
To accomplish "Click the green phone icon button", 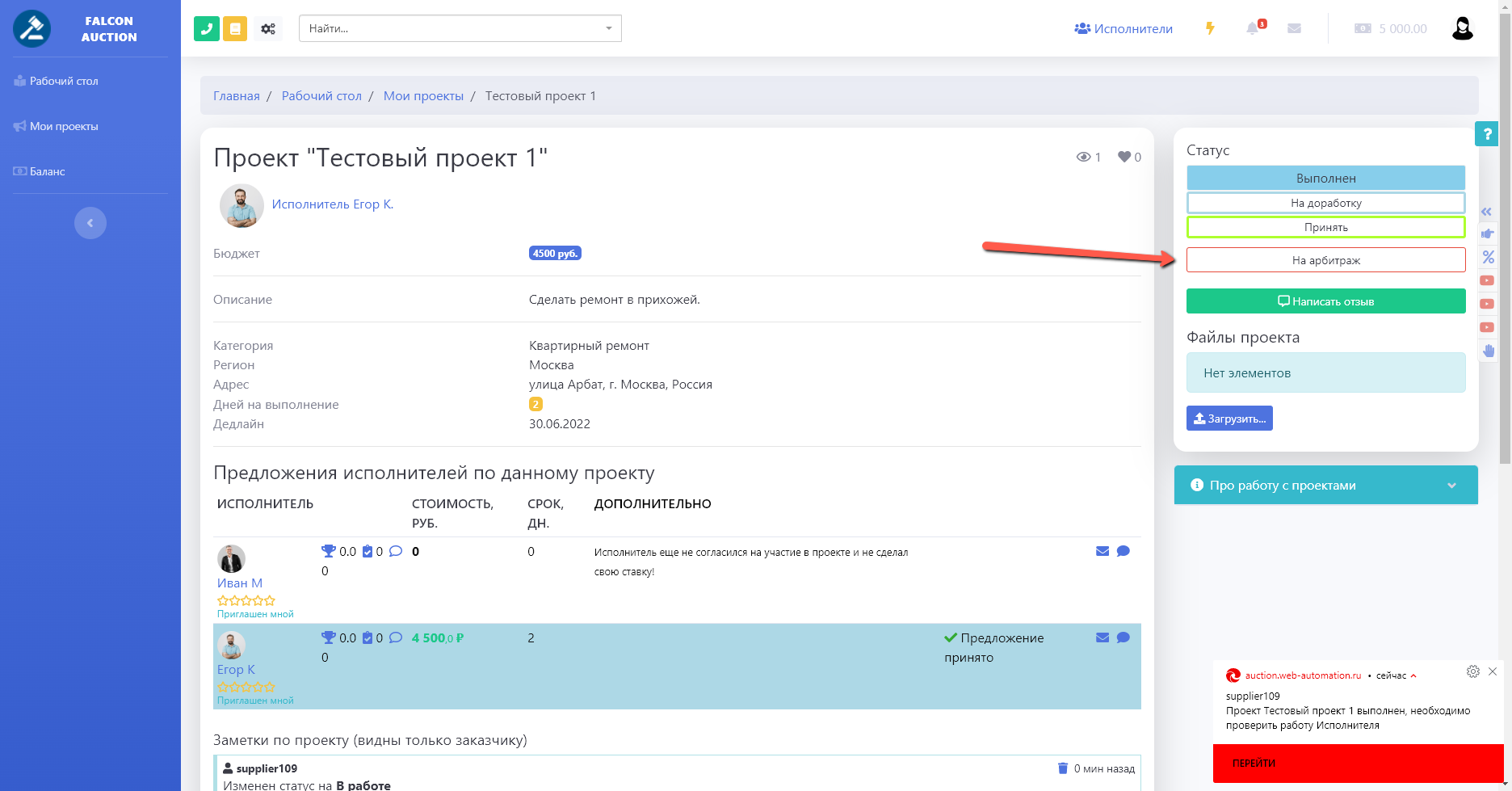I will [207, 28].
